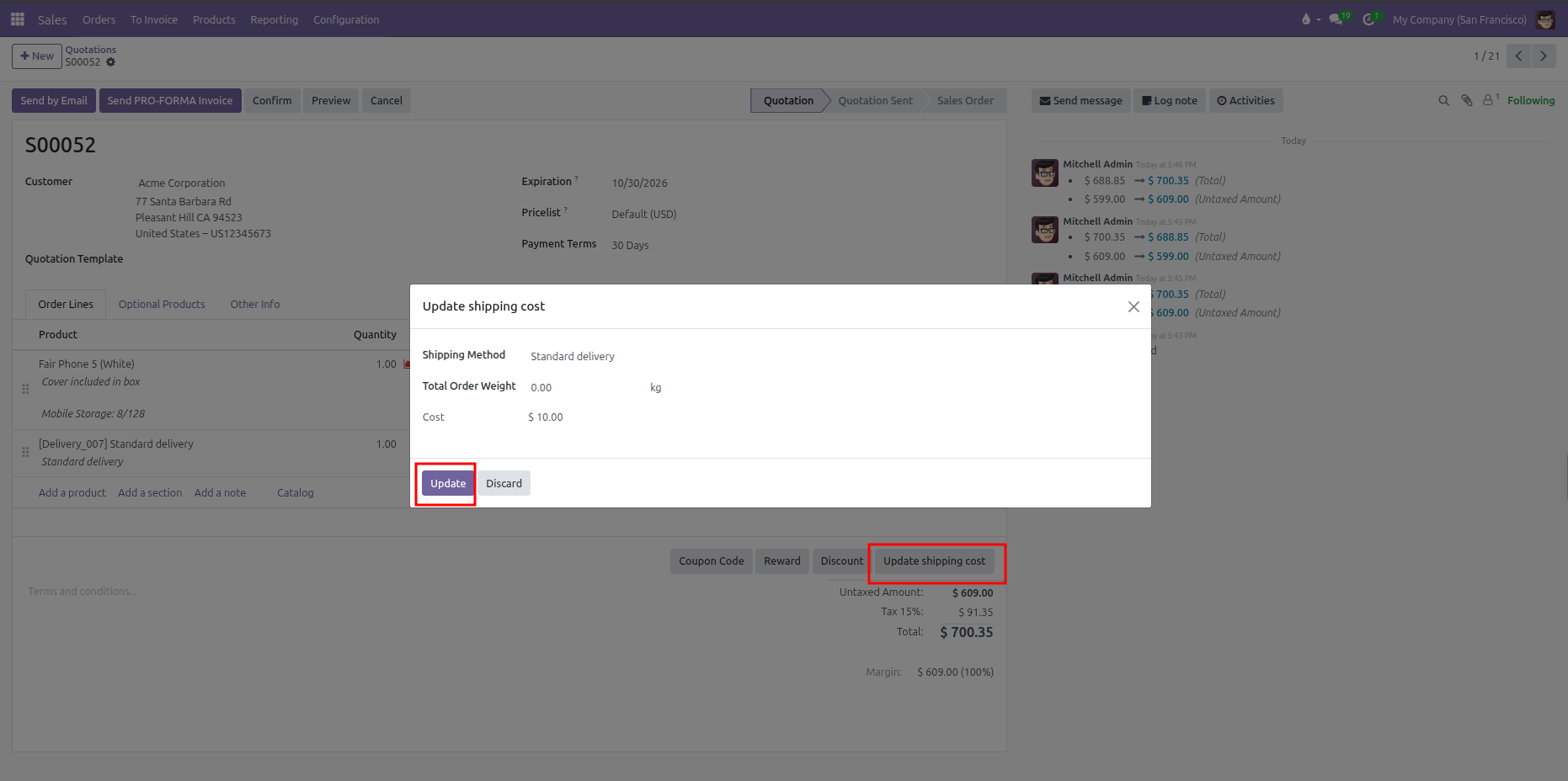Open attachments paperclip icon
The height and width of the screenshot is (781, 1568).
click(1467, 101)
